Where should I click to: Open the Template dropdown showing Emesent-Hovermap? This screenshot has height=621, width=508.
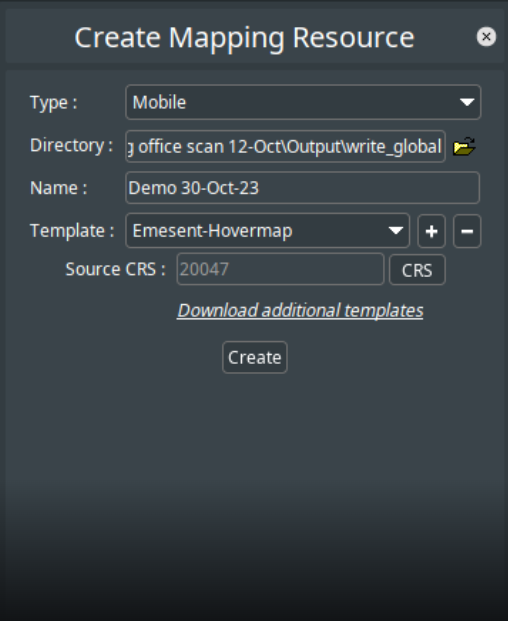268,230
